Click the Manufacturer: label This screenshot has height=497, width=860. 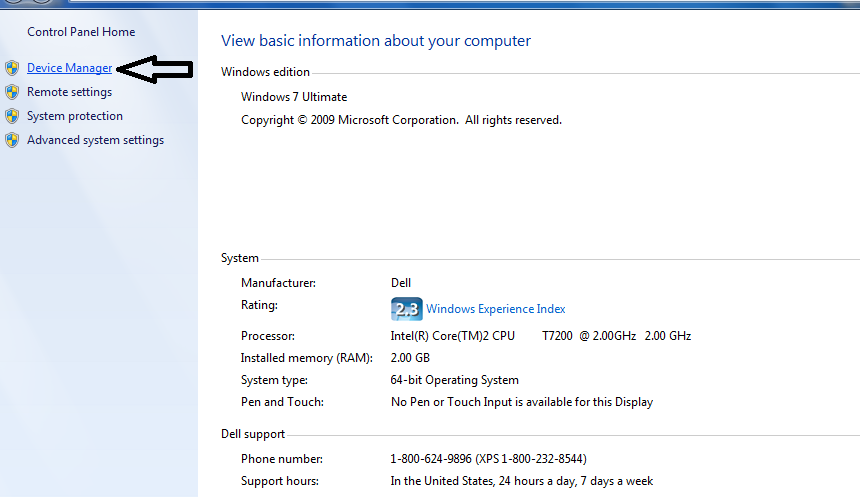coord(278,283)
